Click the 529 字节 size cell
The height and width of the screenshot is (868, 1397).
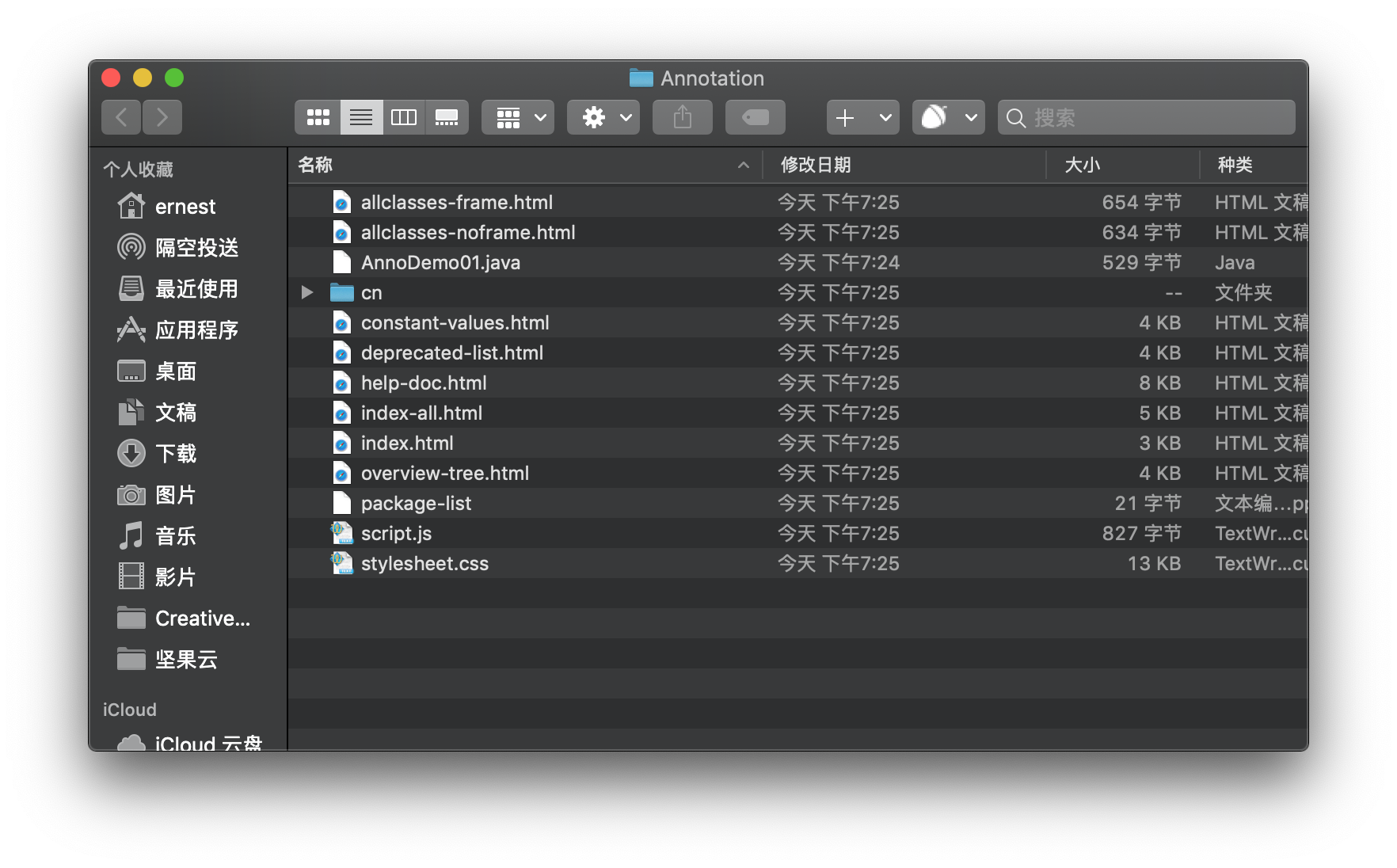tap(1142, 263)
